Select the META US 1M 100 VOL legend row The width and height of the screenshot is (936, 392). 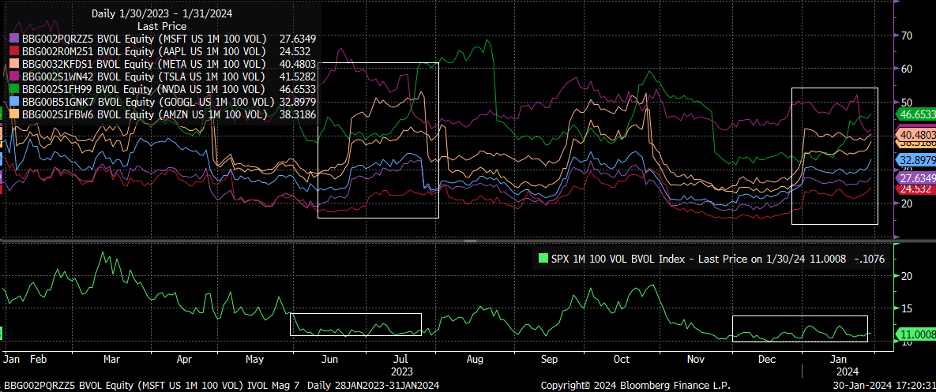(164, 64)
